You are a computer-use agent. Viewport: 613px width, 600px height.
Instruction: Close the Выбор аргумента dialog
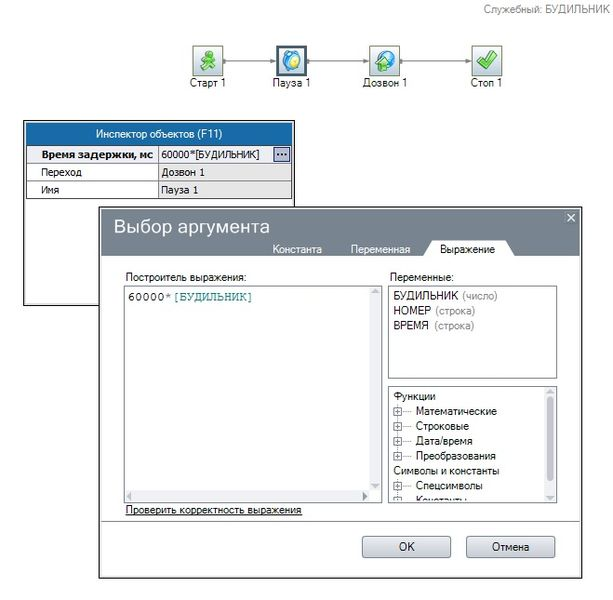point(571,217)
